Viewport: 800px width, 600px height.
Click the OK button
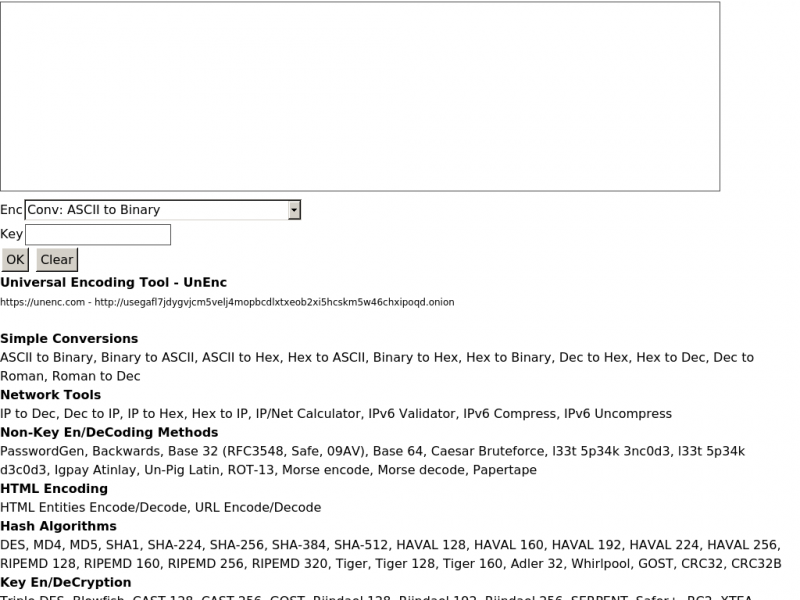point(15,260)
